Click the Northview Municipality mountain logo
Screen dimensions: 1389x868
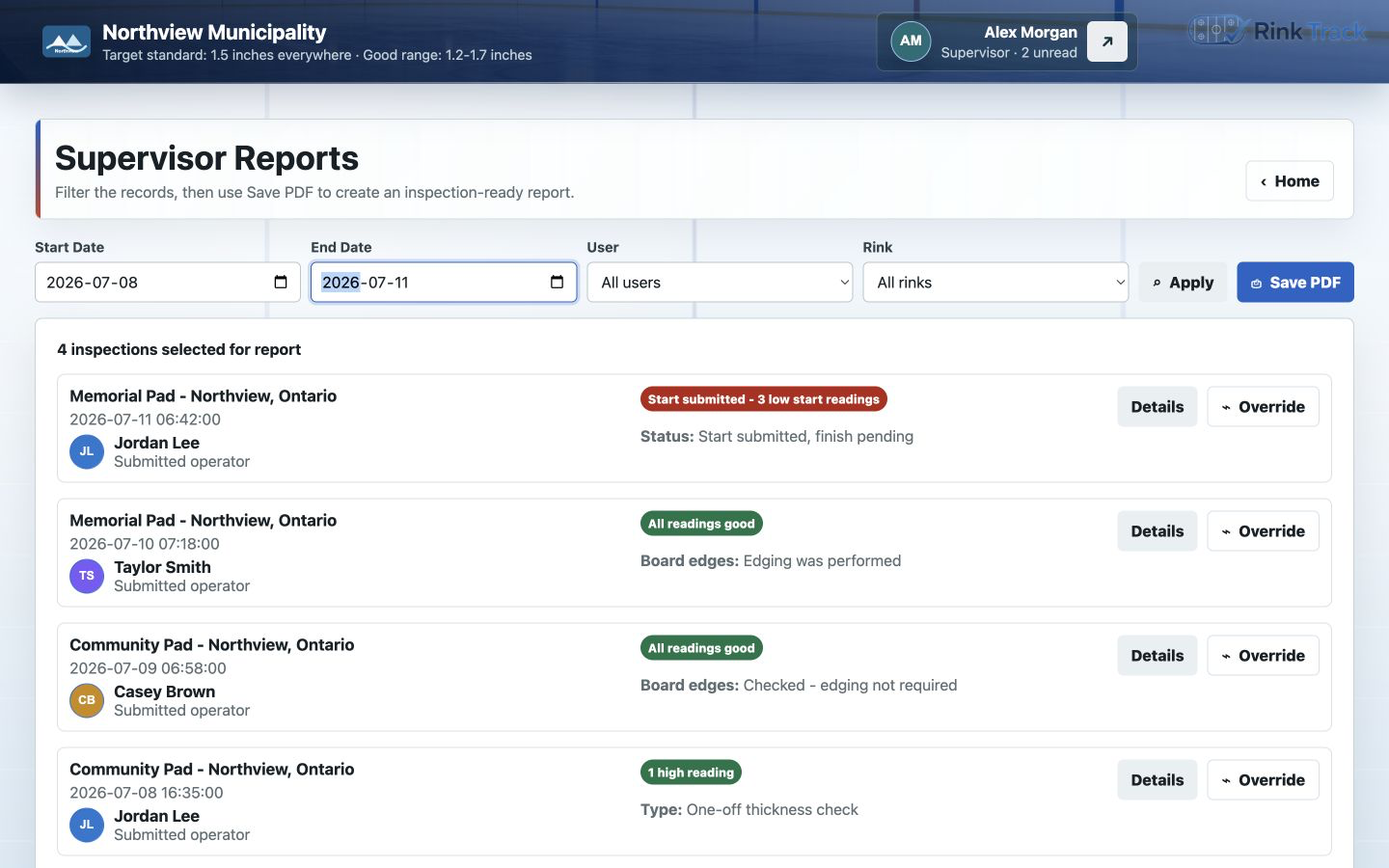click(x=67, y=41)
